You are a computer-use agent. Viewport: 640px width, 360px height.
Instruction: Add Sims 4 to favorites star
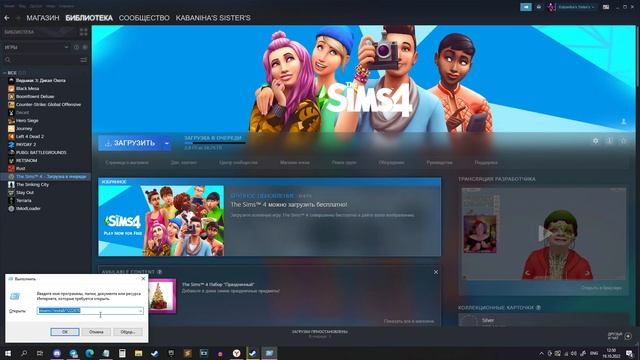point(623,141)
